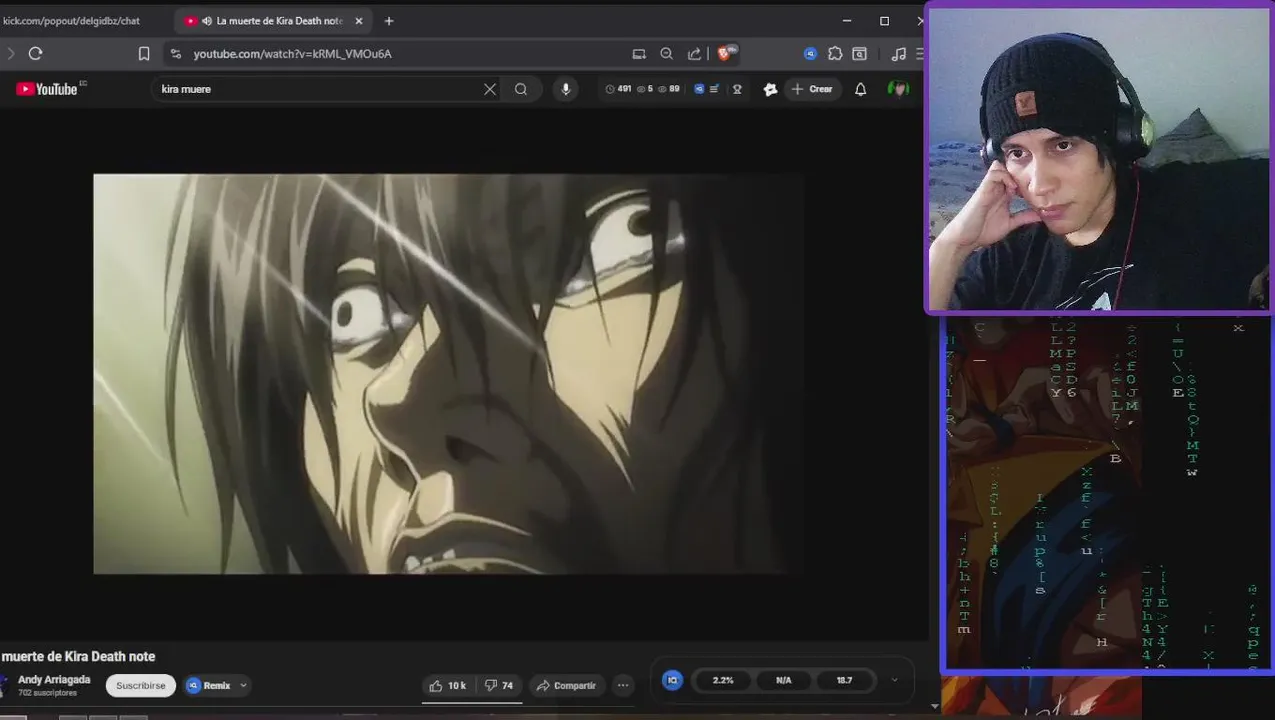Click the award/badge icon in YouTube header
Screen dimensions: 1275x720
point(737,89)
